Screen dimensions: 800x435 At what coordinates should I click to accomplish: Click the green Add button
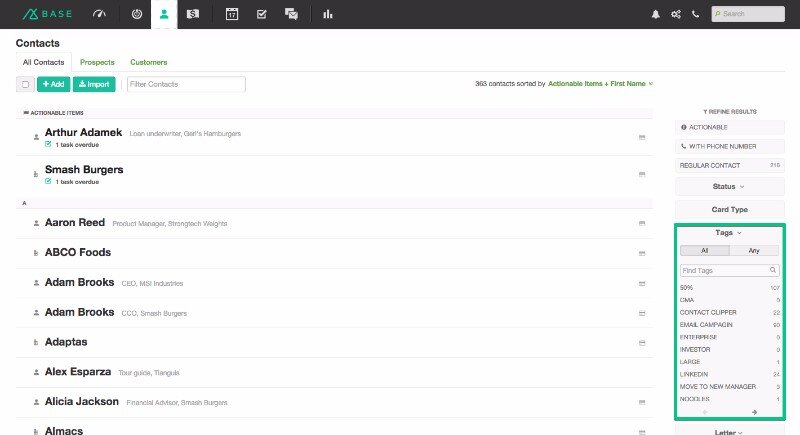click(x=54, y=85)
